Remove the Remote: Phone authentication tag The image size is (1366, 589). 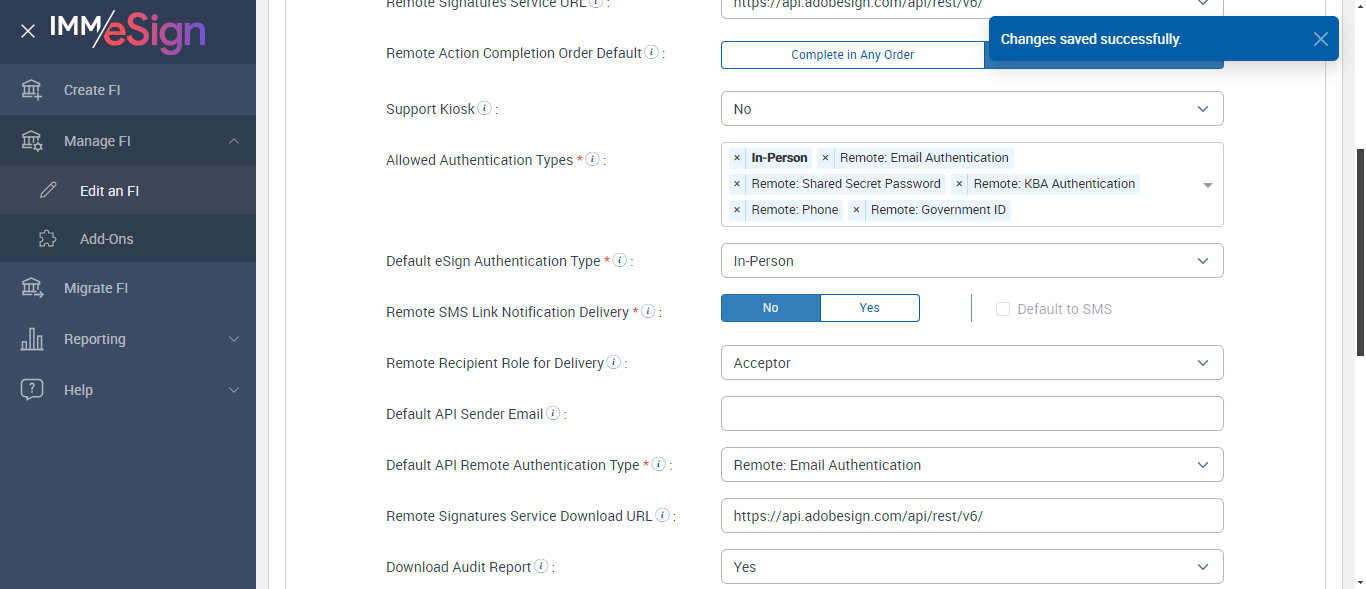pyautogui.click(x=737, y=210)
